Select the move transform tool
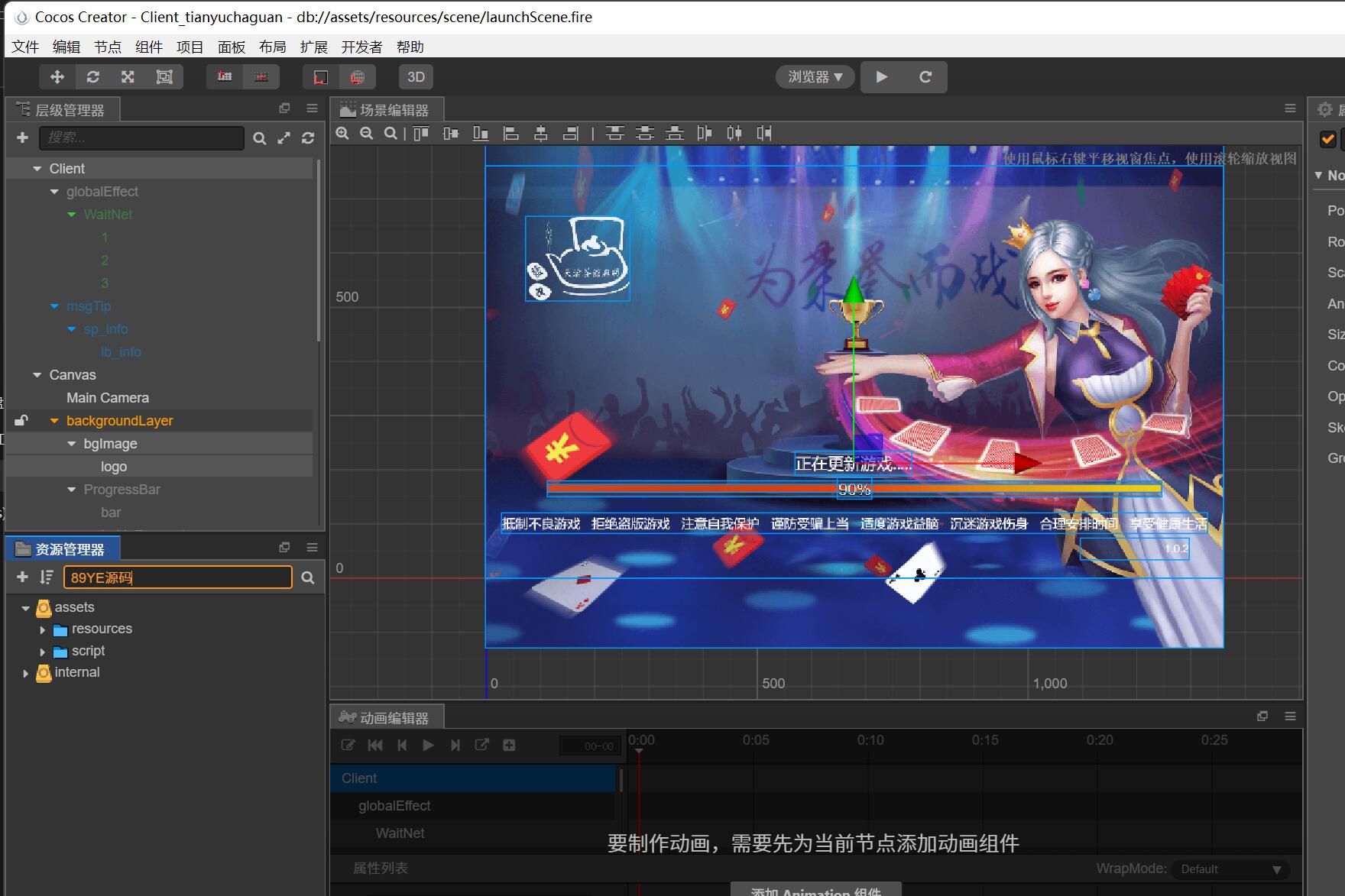This screenshot has width=1345, height=896. click(x=57, y=77)
